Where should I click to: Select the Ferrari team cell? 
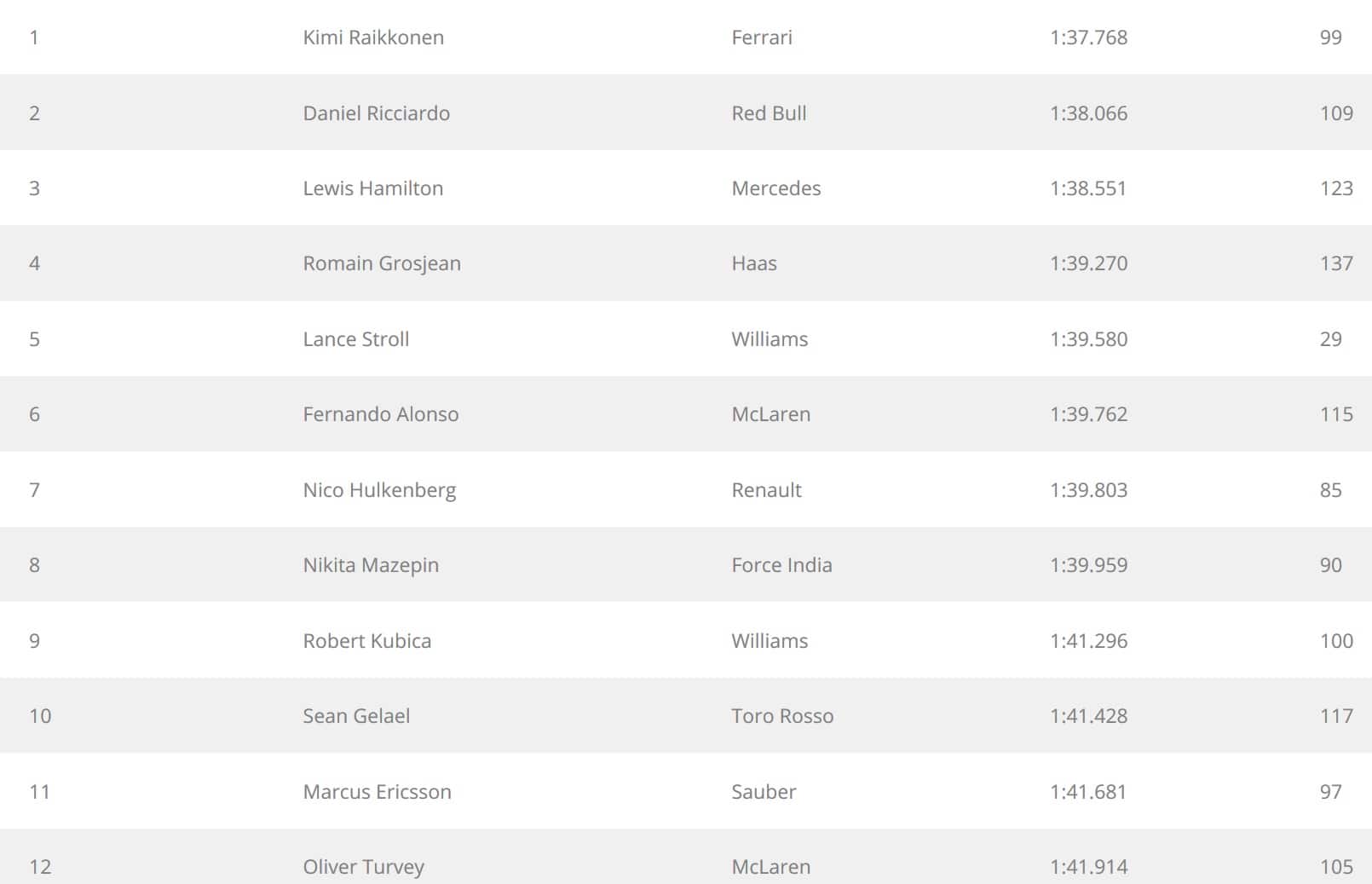(x=762, y=38)
